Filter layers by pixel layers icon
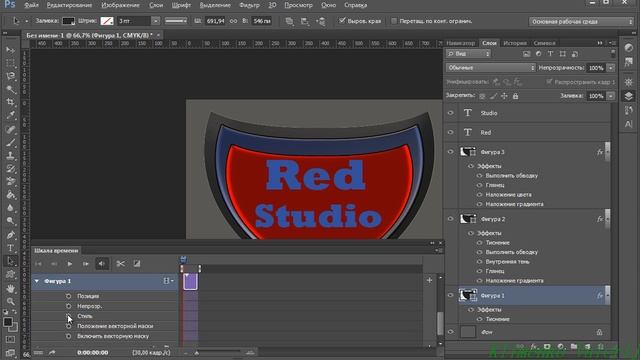Image resolution: width=640 pixels, height=360 pixels. pos(527,54)
